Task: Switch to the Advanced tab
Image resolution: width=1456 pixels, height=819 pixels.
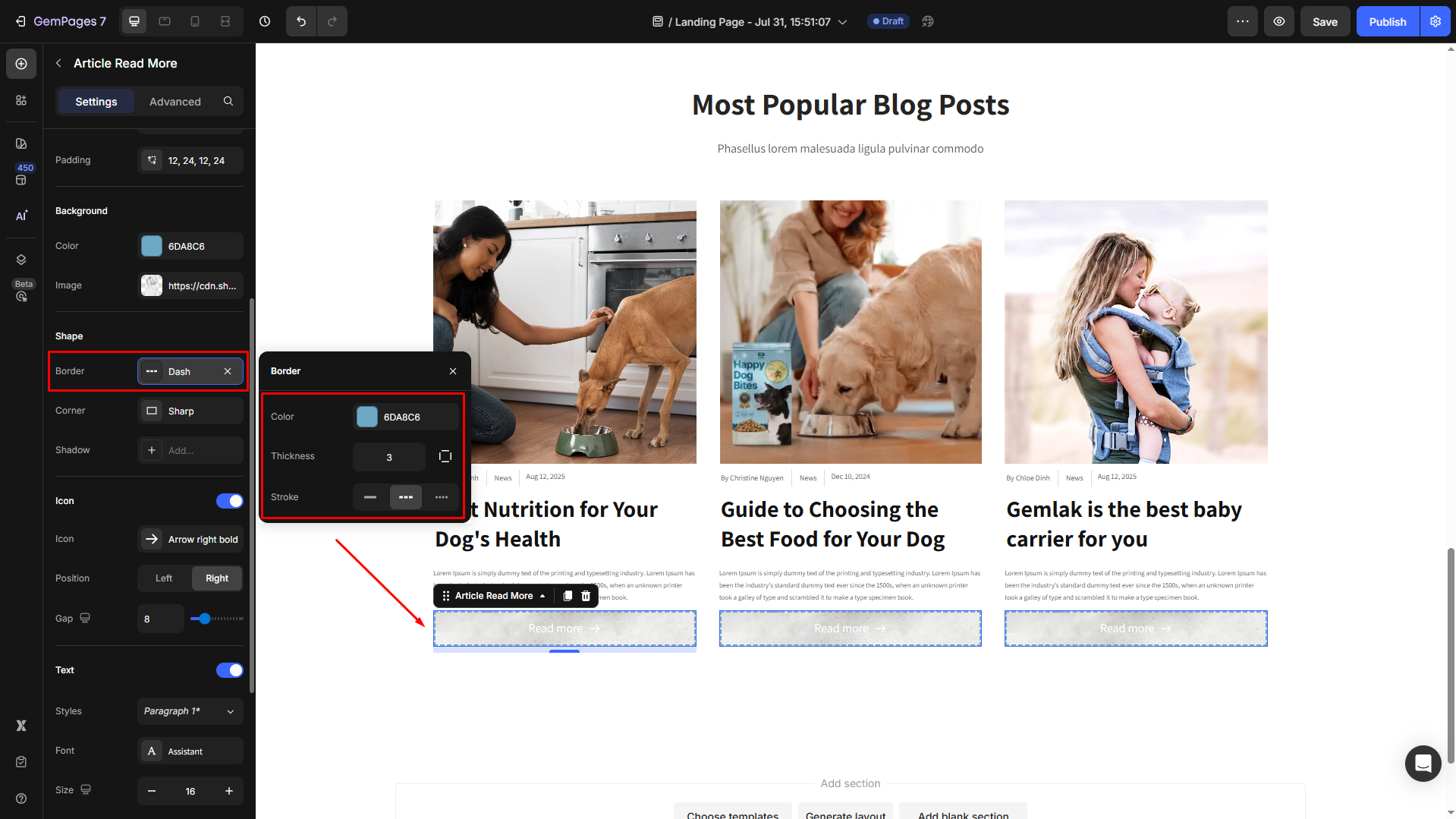Action: point(175,102)
